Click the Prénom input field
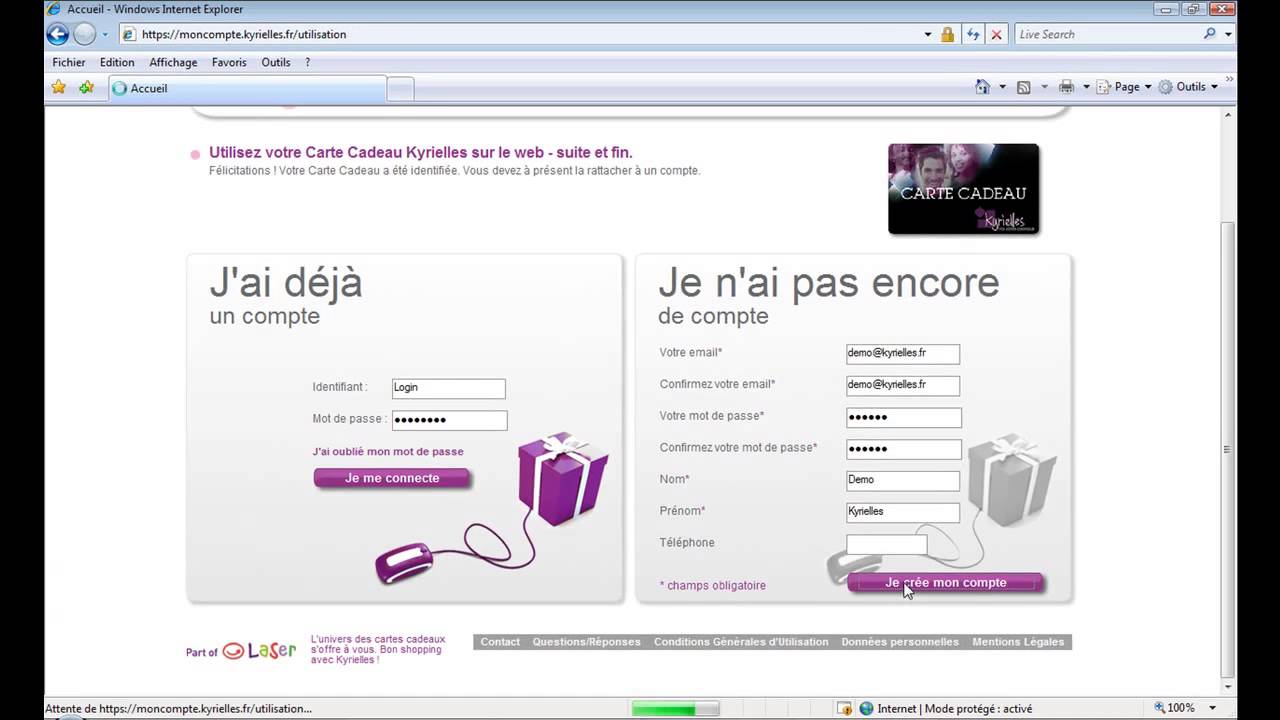The width and height of the screenshot is (1280, 720). pos(903,512)
